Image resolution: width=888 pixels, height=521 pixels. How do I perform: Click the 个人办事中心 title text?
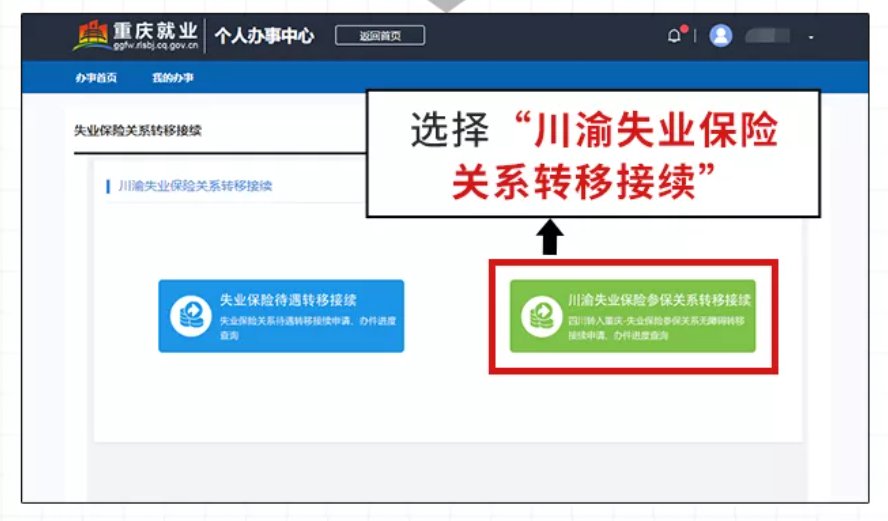pyautogui.click(x=264, y=36)
